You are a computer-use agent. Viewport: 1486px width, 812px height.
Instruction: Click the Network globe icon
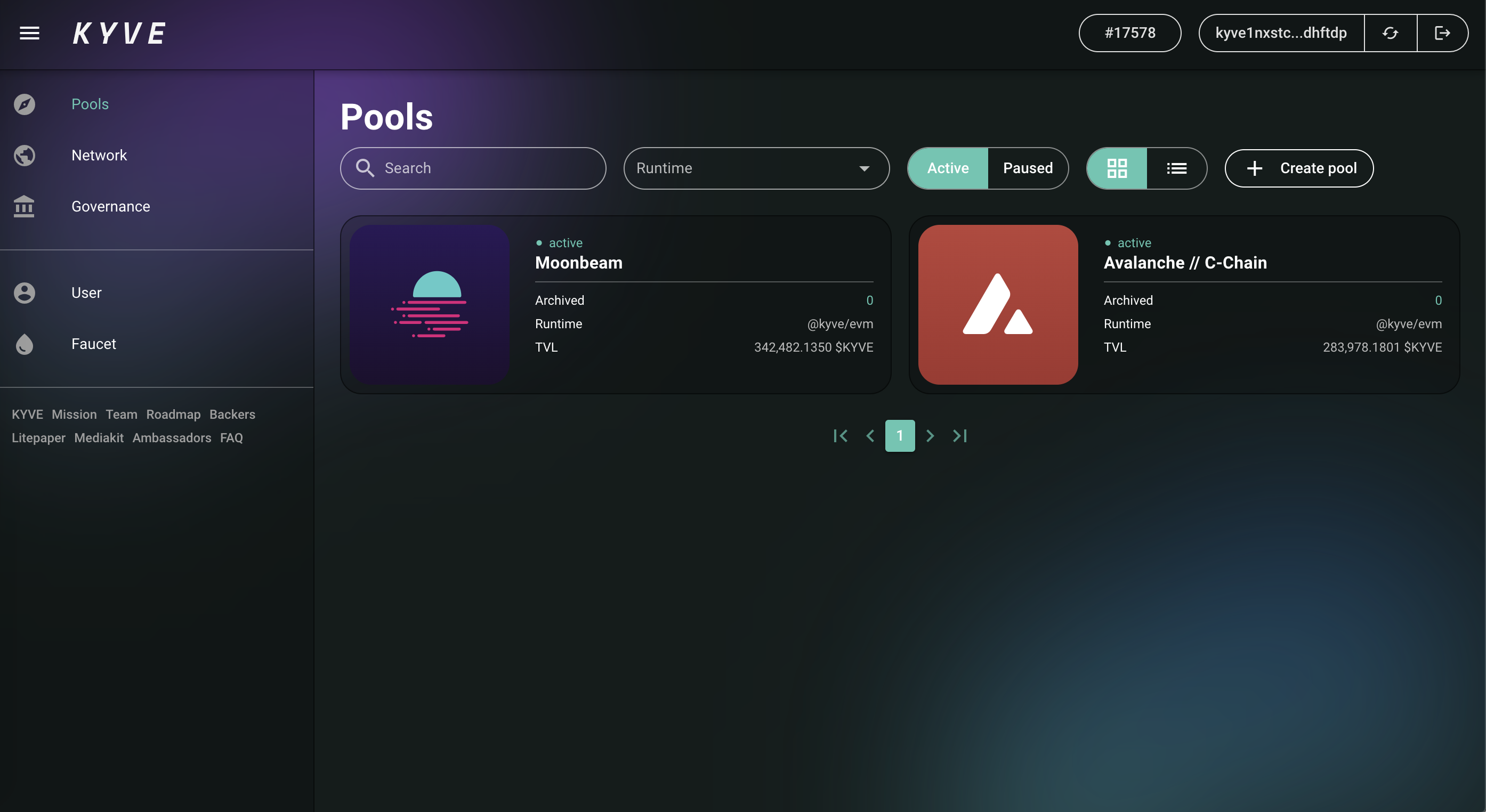24,155
